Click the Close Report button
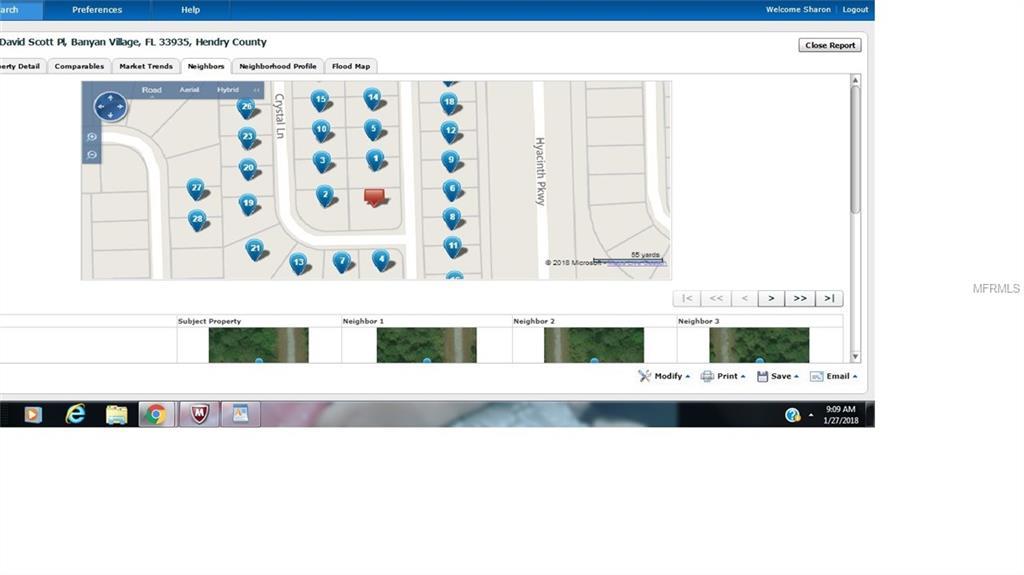This screenshot has height=575, width=1024. [x=830, y=45]
